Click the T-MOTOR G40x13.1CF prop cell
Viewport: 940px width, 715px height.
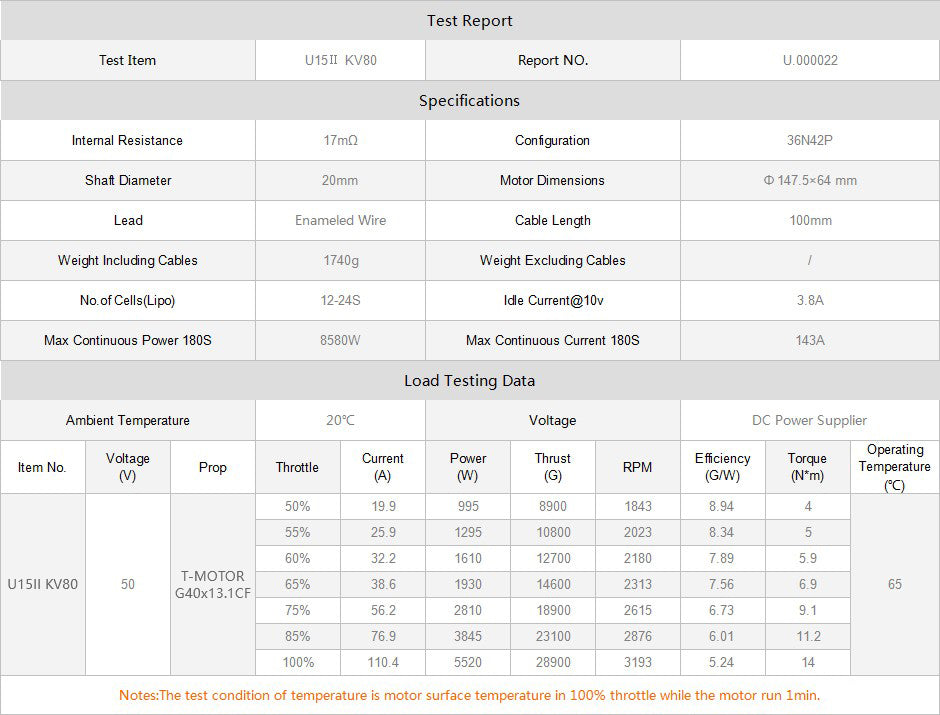(x=213, y=584)
